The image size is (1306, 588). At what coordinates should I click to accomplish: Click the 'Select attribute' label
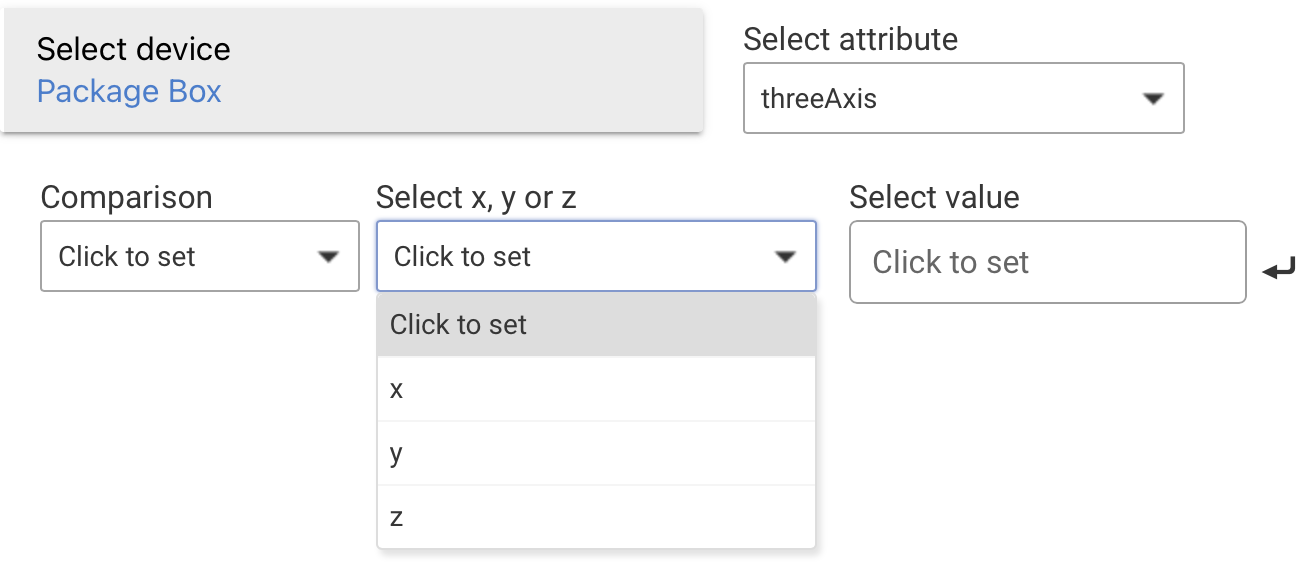[851, 39]
